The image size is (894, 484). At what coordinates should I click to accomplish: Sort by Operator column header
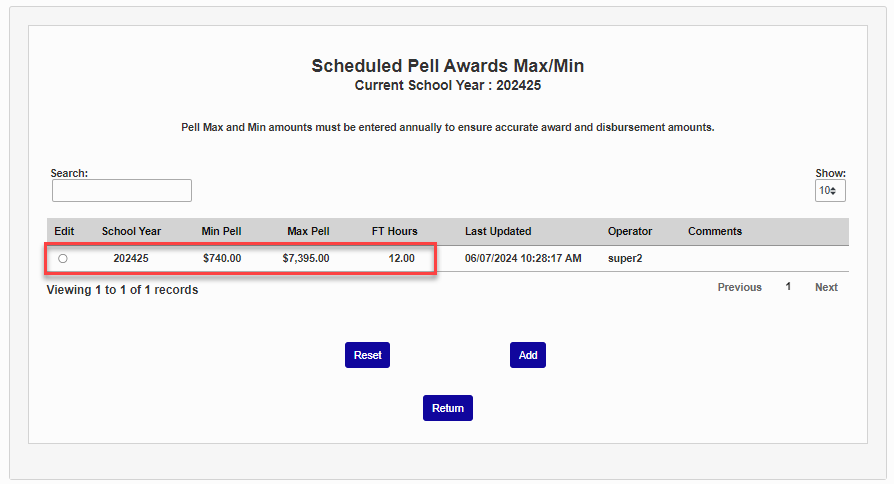click(x=630, y=231)
